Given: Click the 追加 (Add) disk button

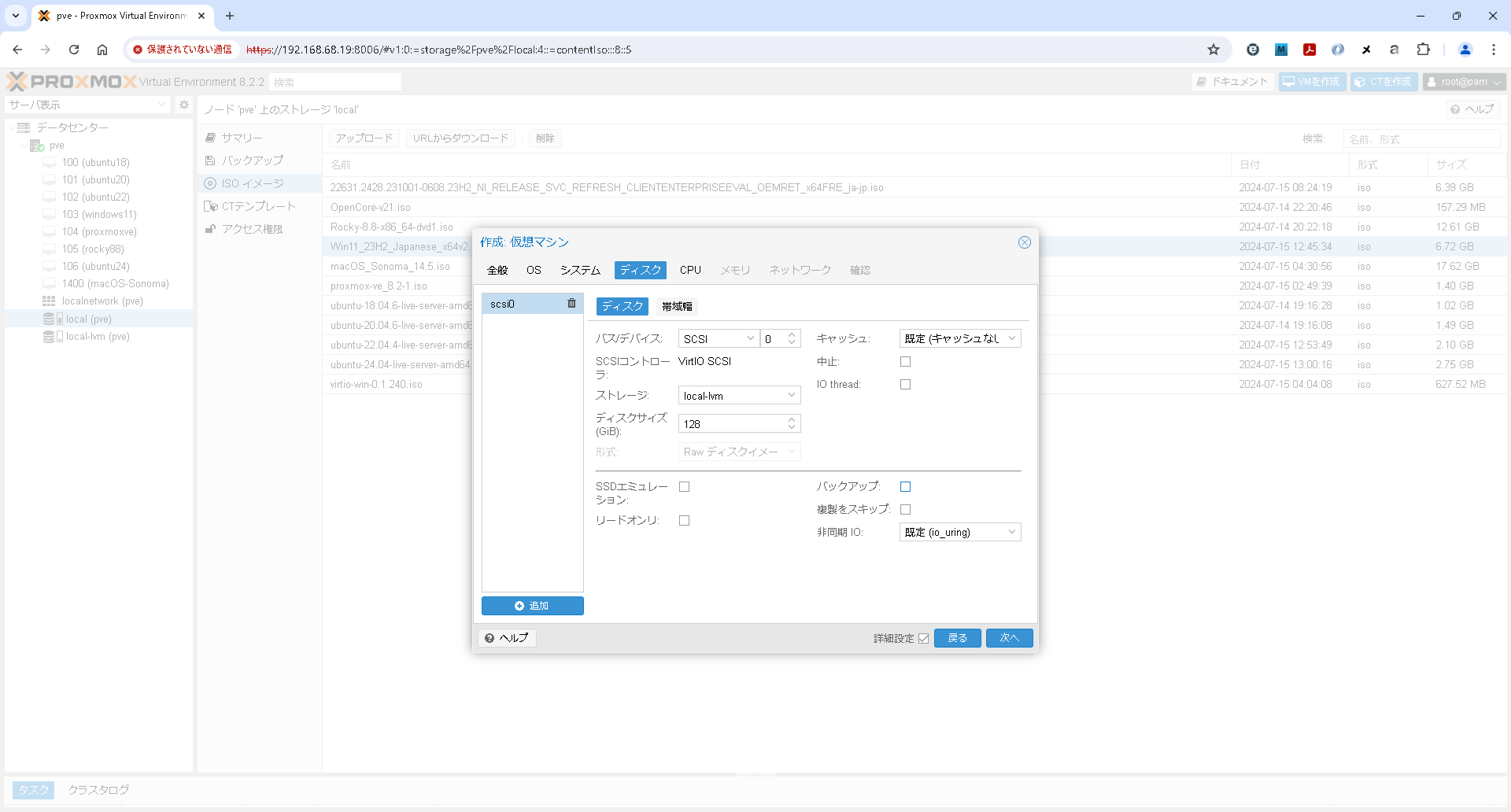Looking at the screenshot, I should 532,606.
